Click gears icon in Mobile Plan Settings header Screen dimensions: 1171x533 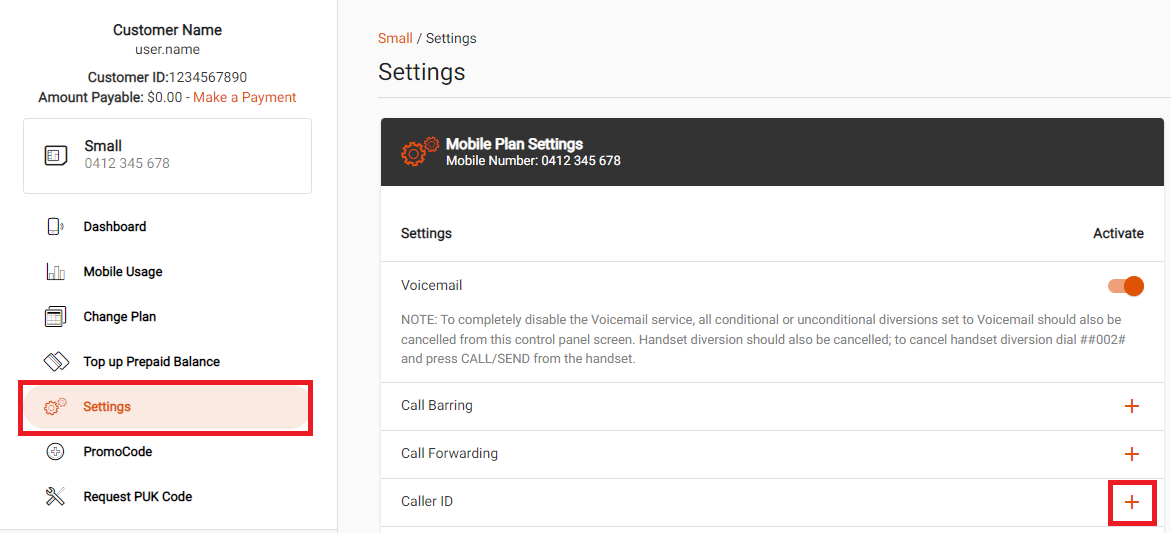click(420, 151)
